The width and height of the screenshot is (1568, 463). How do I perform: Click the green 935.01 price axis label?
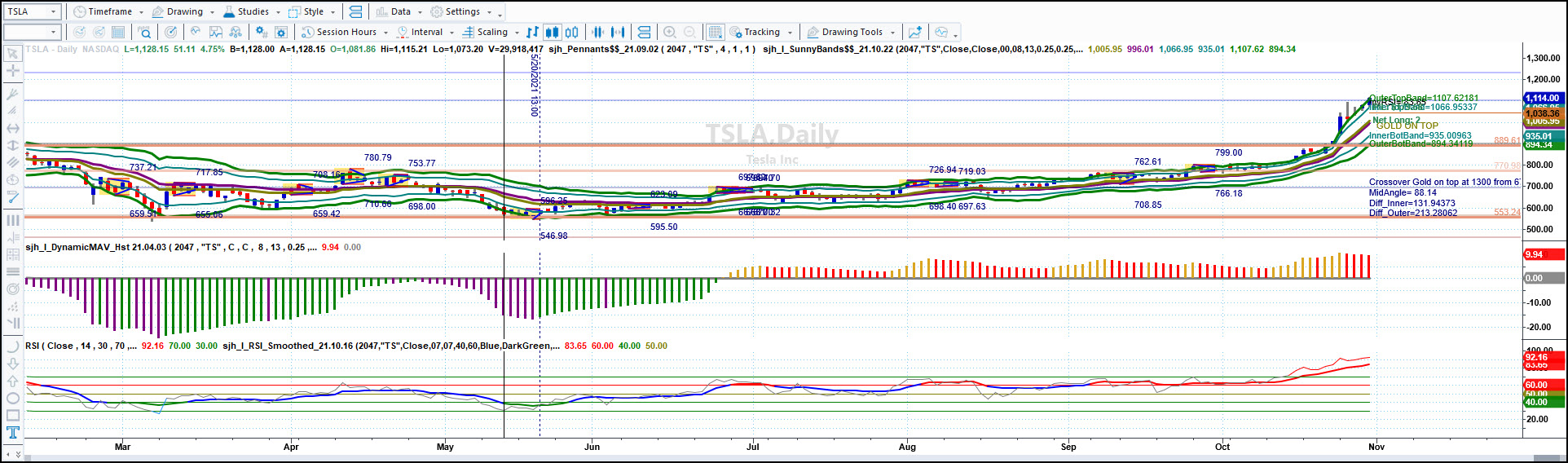point(1544,136)
